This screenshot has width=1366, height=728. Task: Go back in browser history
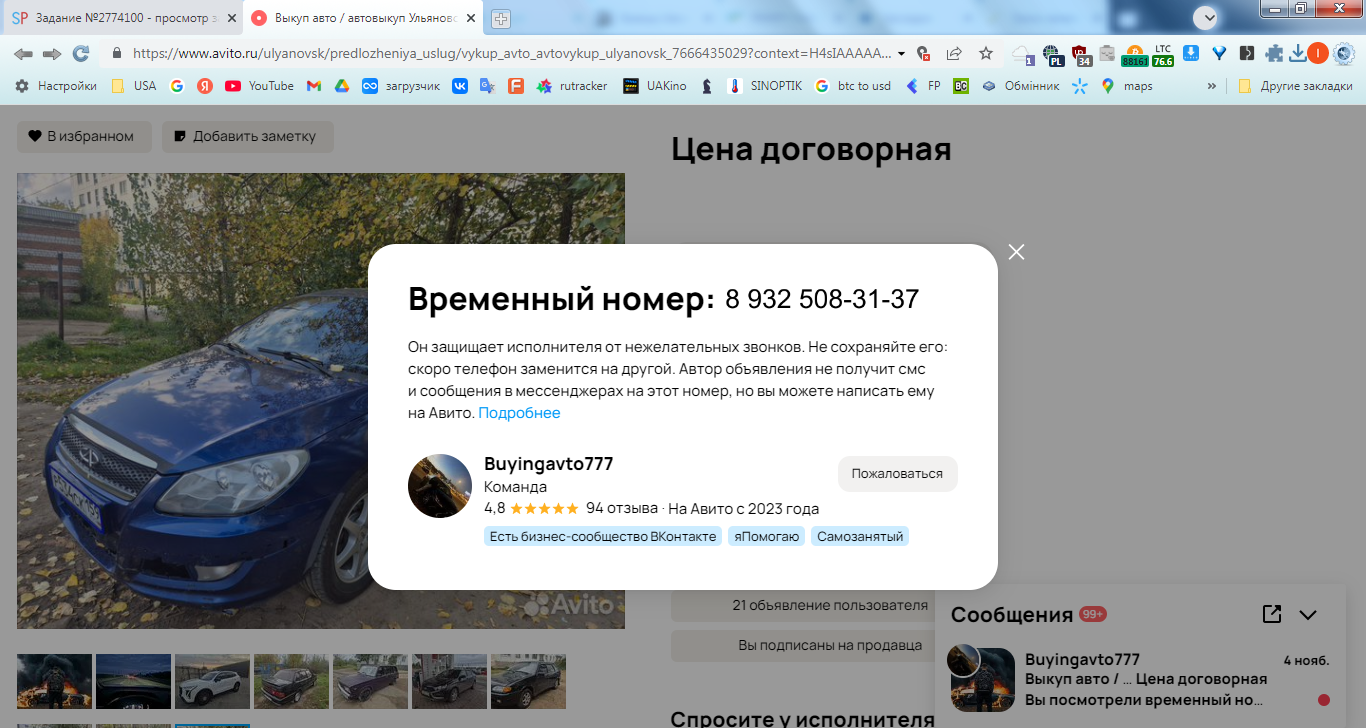point(23,53)
